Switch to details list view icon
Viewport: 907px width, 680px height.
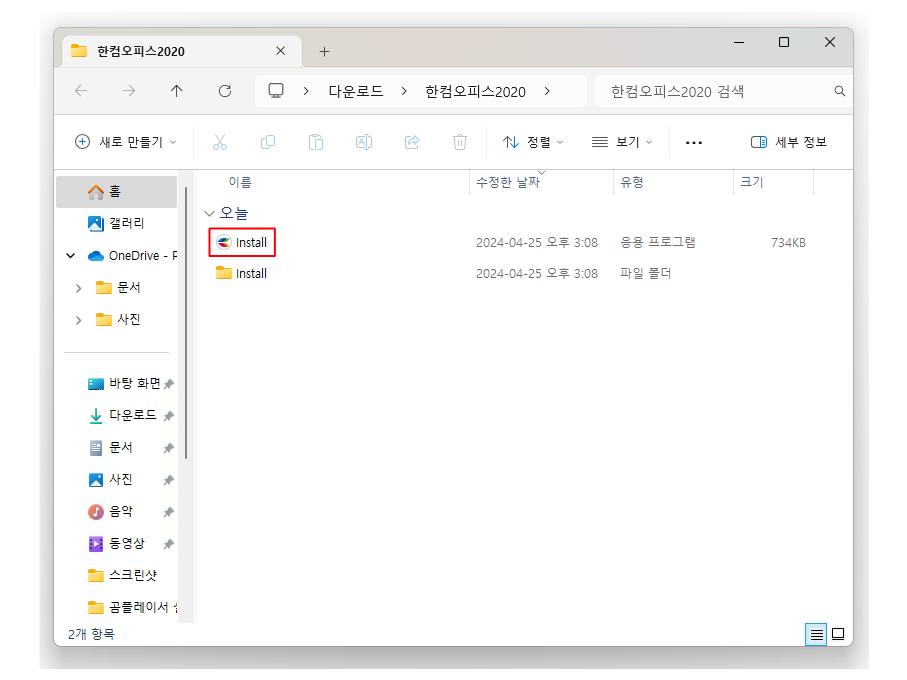click(x=816, y=635)
